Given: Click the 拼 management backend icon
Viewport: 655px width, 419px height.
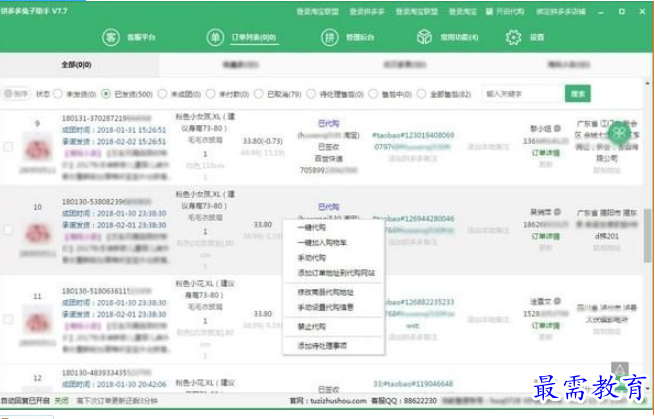Looking at the screenshot, I should click(x=330, y=37).
